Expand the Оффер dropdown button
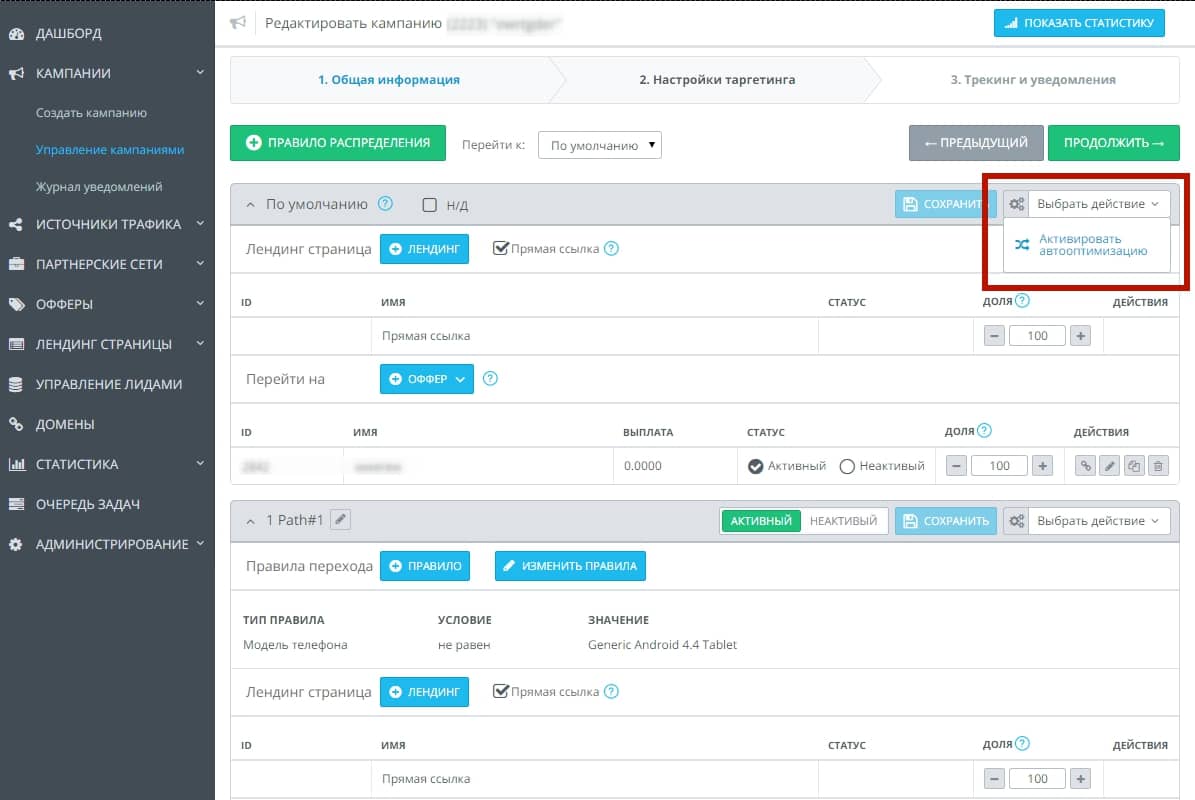Viewport: 1195px width, 800px height. pyautogui.click(x=427, y=379)
